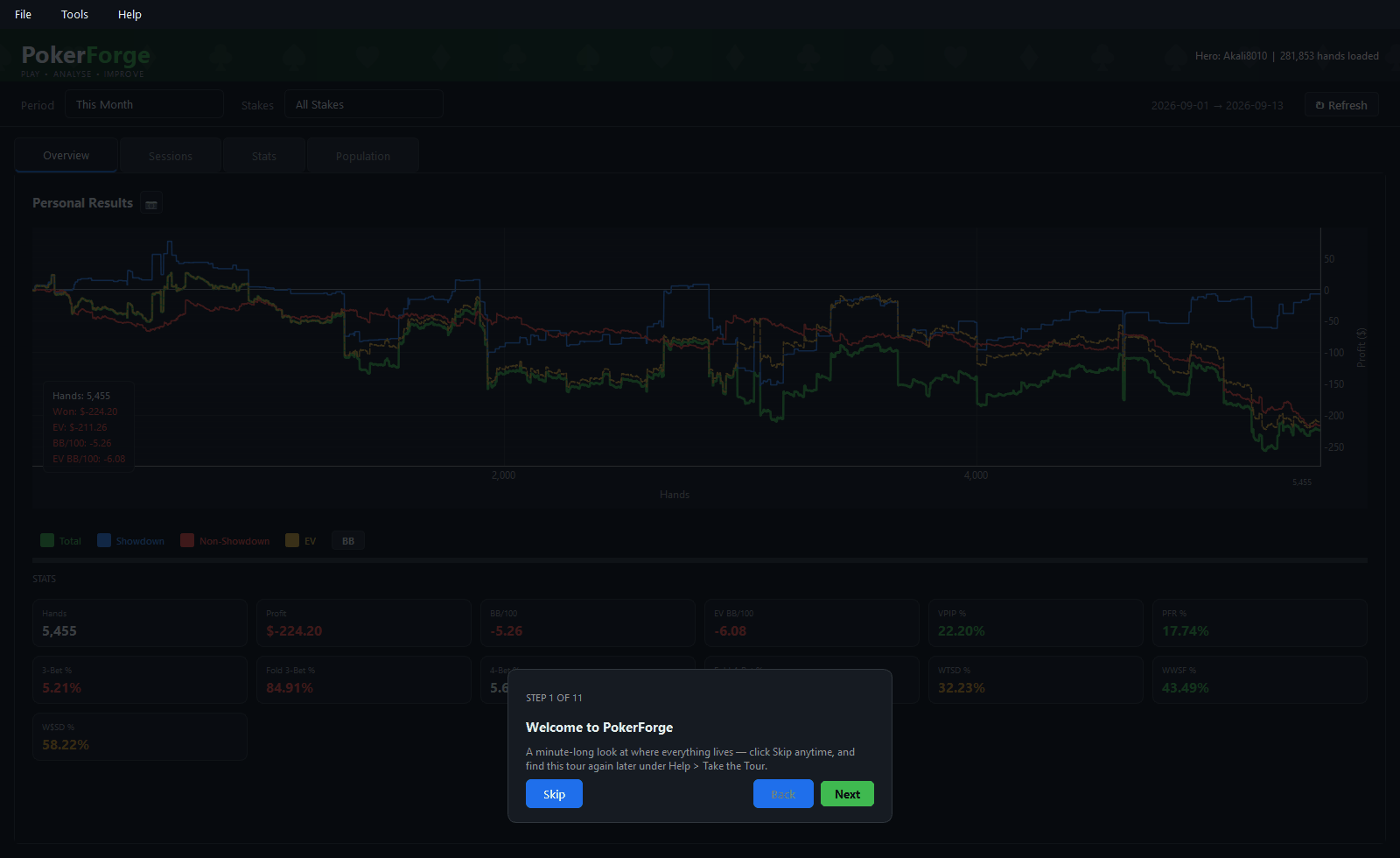Image resolution: width=1400 pixels, height=858 pixels.
Task: Toggle the Non-Showdown series in the chart legend
Action: coord(225,541)
